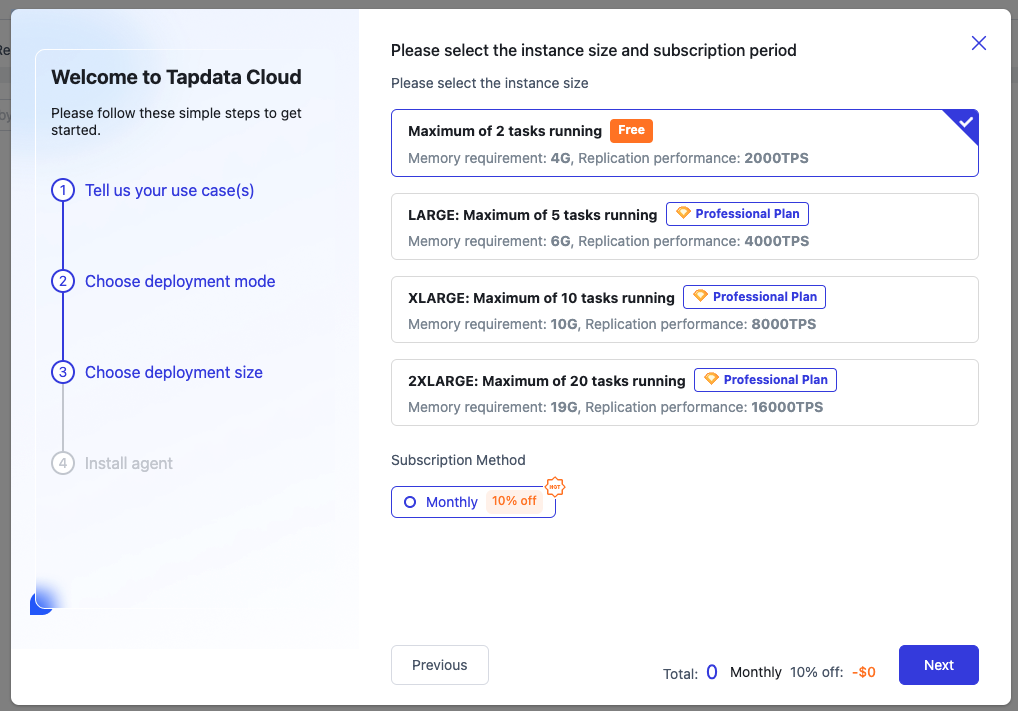Choose the XLARGE 10 tasks instance
This screenshot has height=711, width=1018.
[684, 309]
